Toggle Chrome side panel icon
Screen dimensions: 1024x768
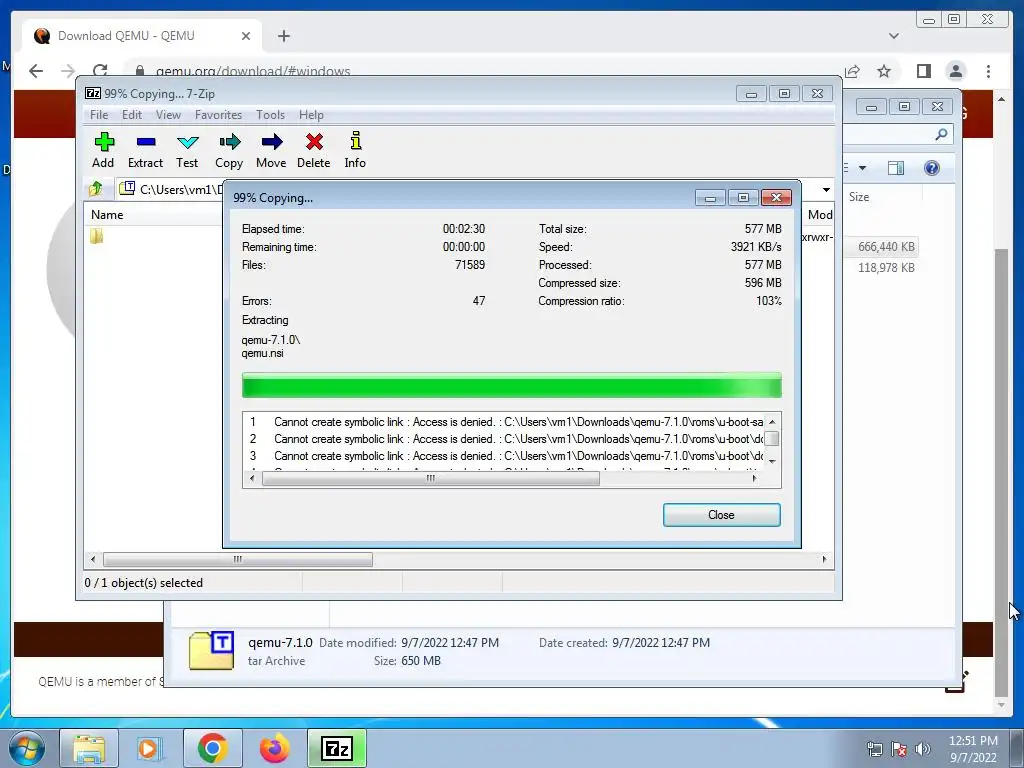coord(923,71)
